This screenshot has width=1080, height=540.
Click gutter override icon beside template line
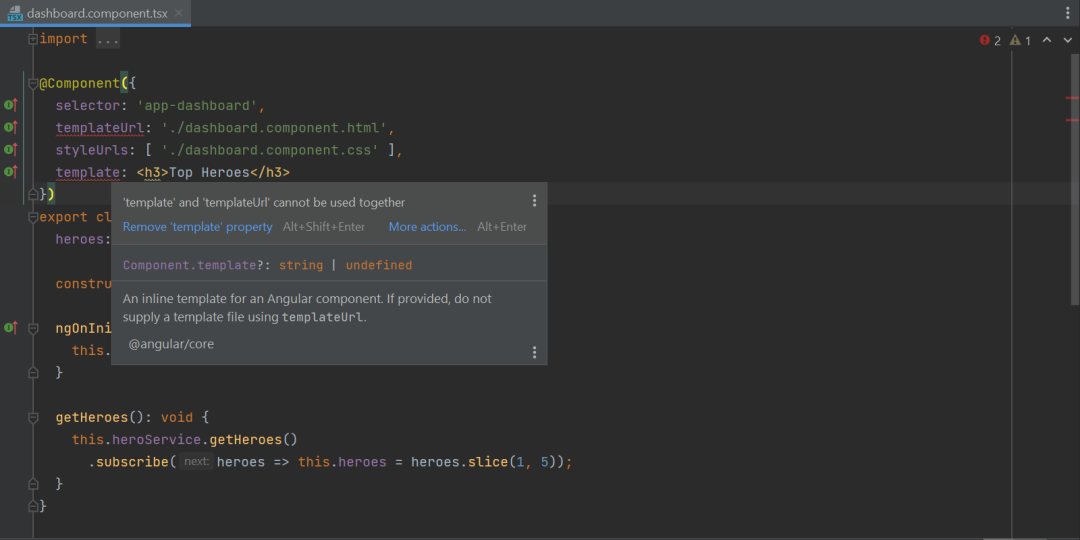(x=10, y=172)
